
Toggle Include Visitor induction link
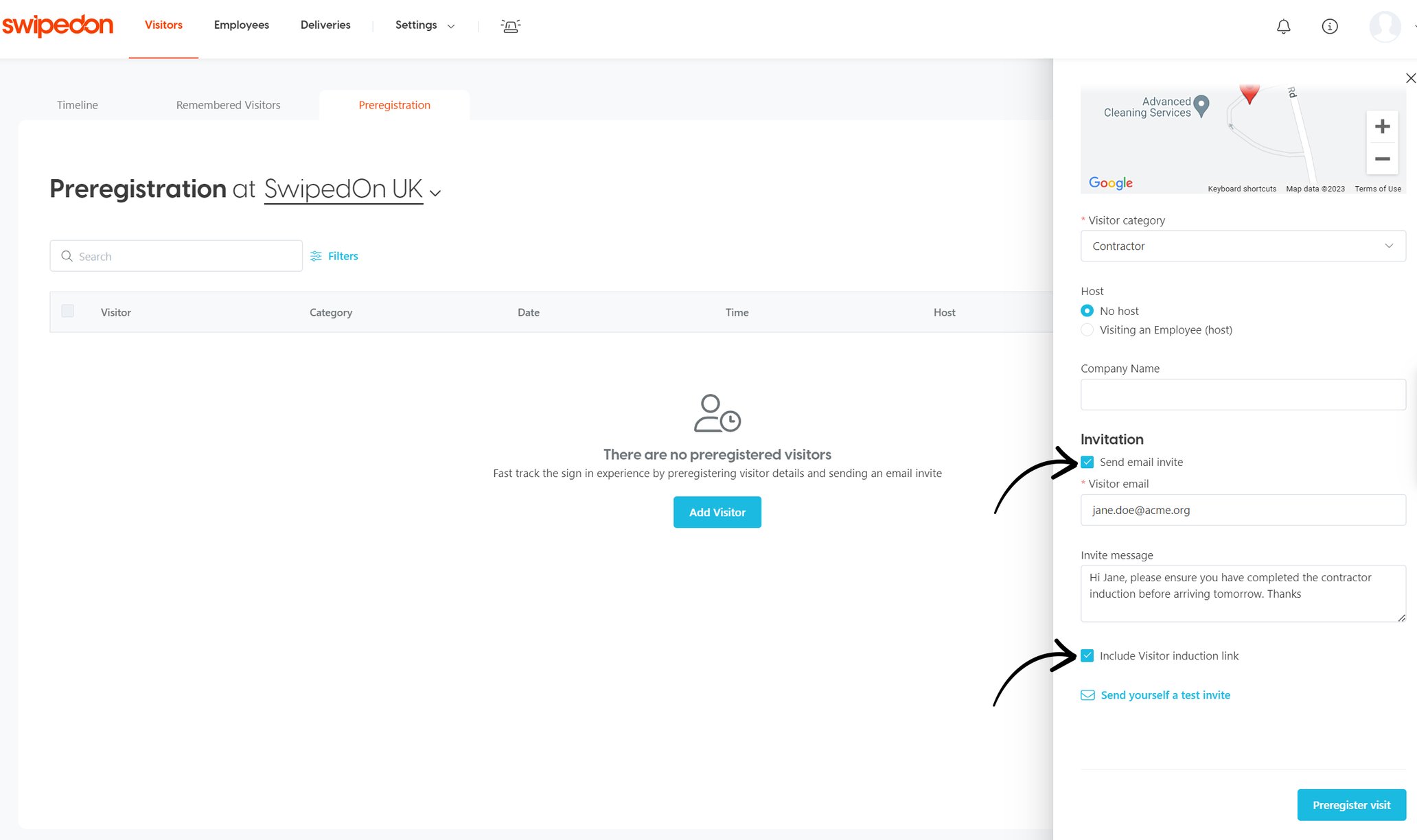point(1087,655)
